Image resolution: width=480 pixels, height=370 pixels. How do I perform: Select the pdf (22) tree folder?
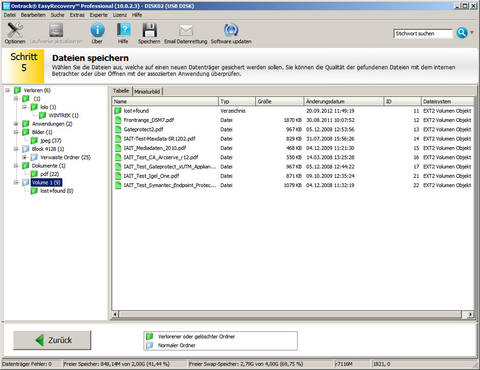tap(49, 174)
